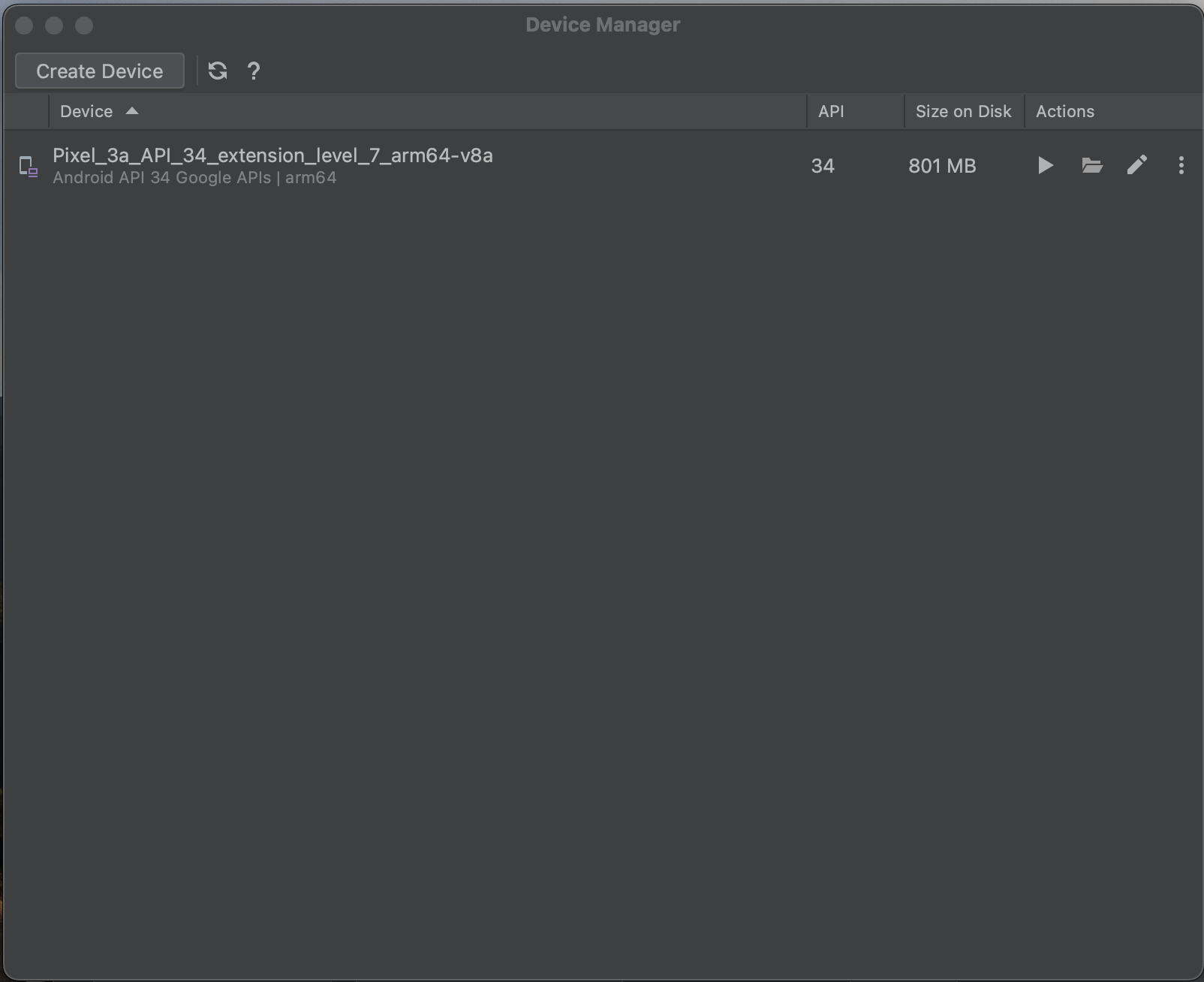Launch the Pixel 3a emulator with the play icon
Viewport: 1204px width, 982px height.
coord(1045,165)
